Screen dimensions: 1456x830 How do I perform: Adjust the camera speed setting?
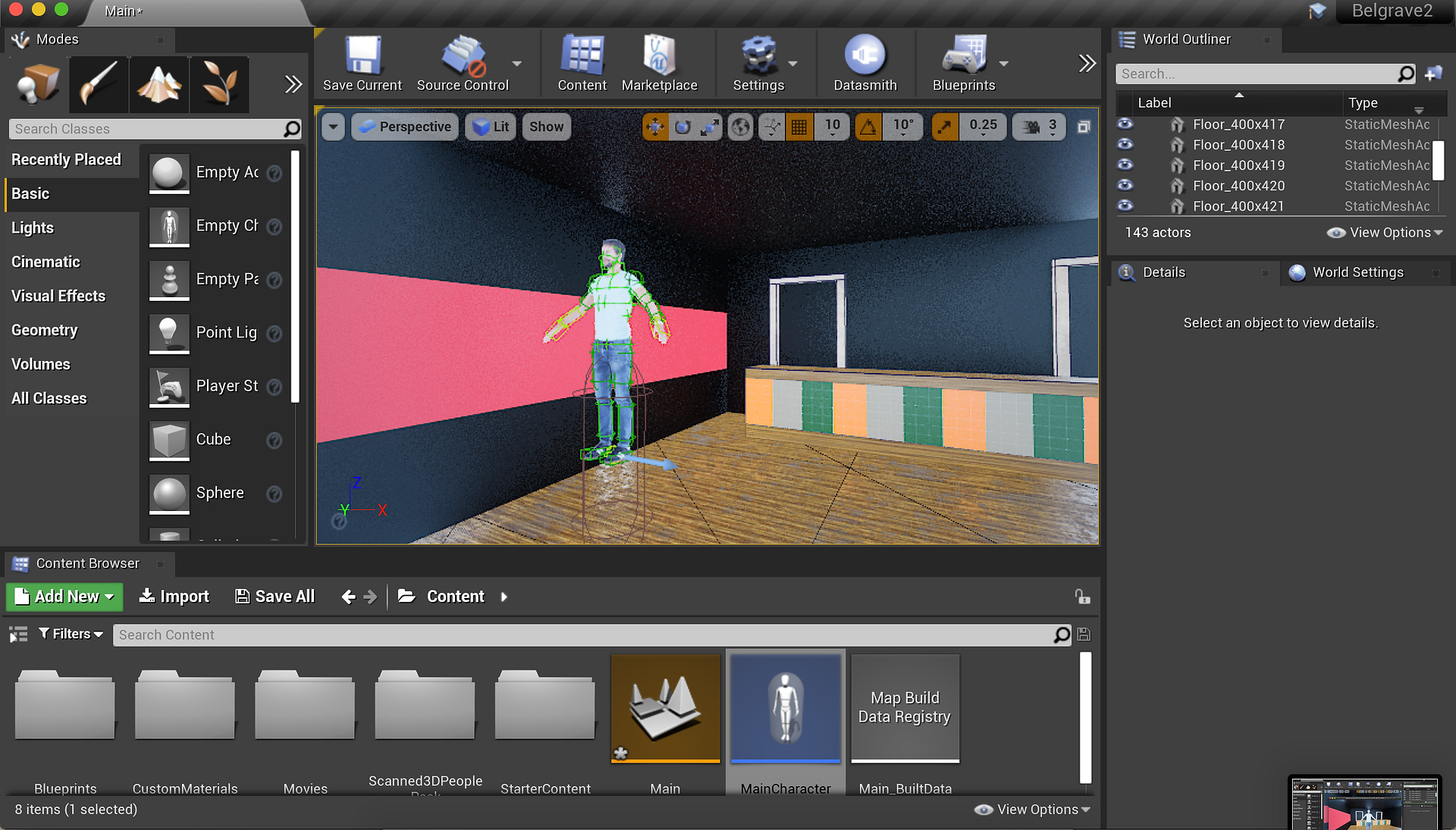[x=1039, y=127]
